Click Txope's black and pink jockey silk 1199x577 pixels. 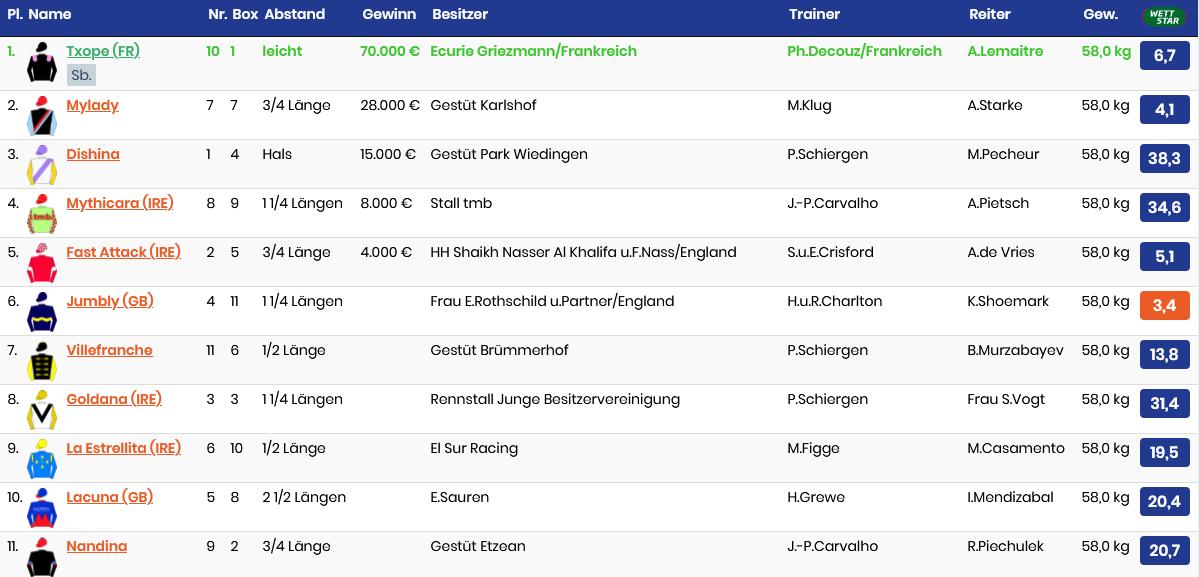[x=42, y=63]
